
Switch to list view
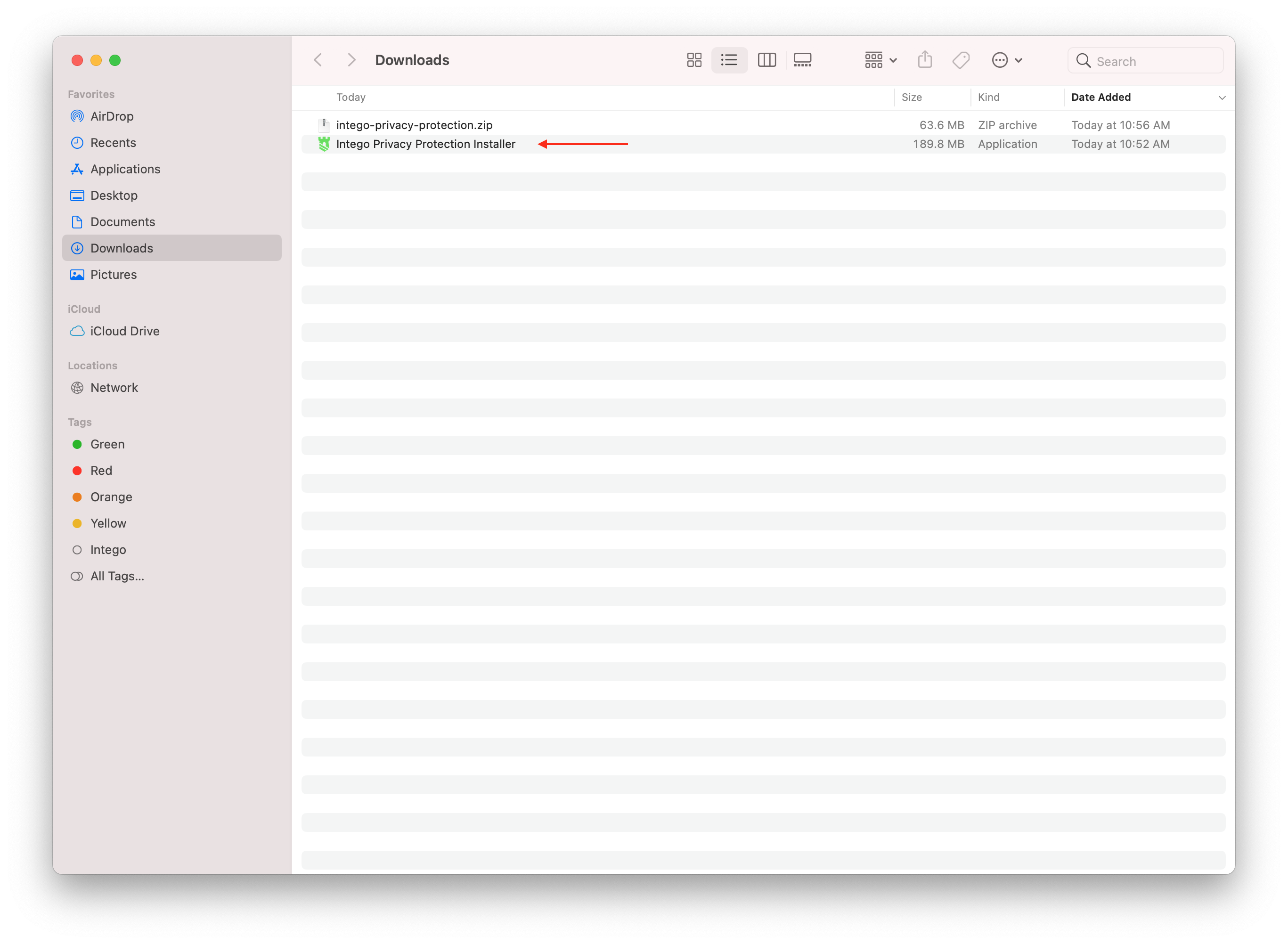[x=729, y=60]
